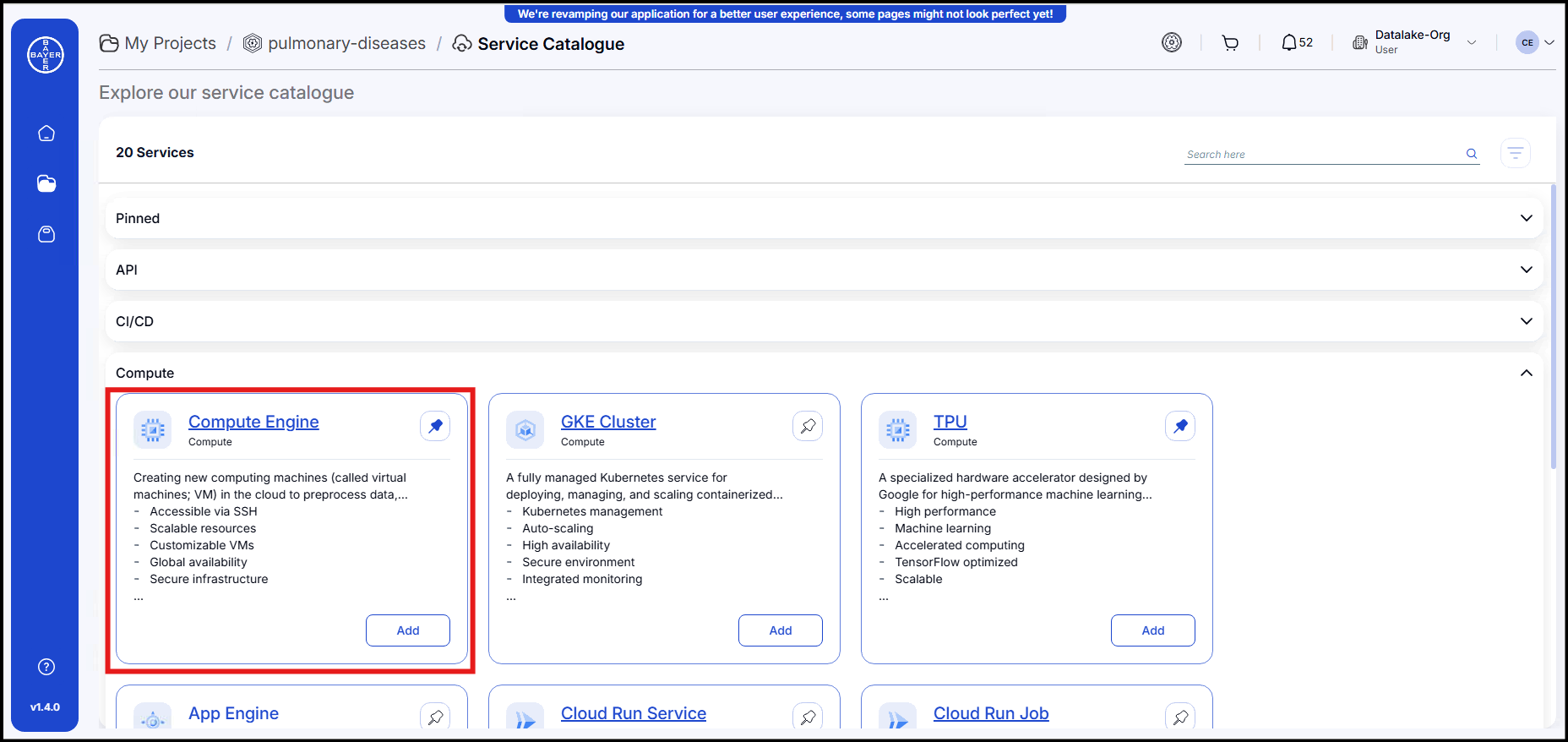
Task: Add the TPU service
Action: [x=1153, y=630]
